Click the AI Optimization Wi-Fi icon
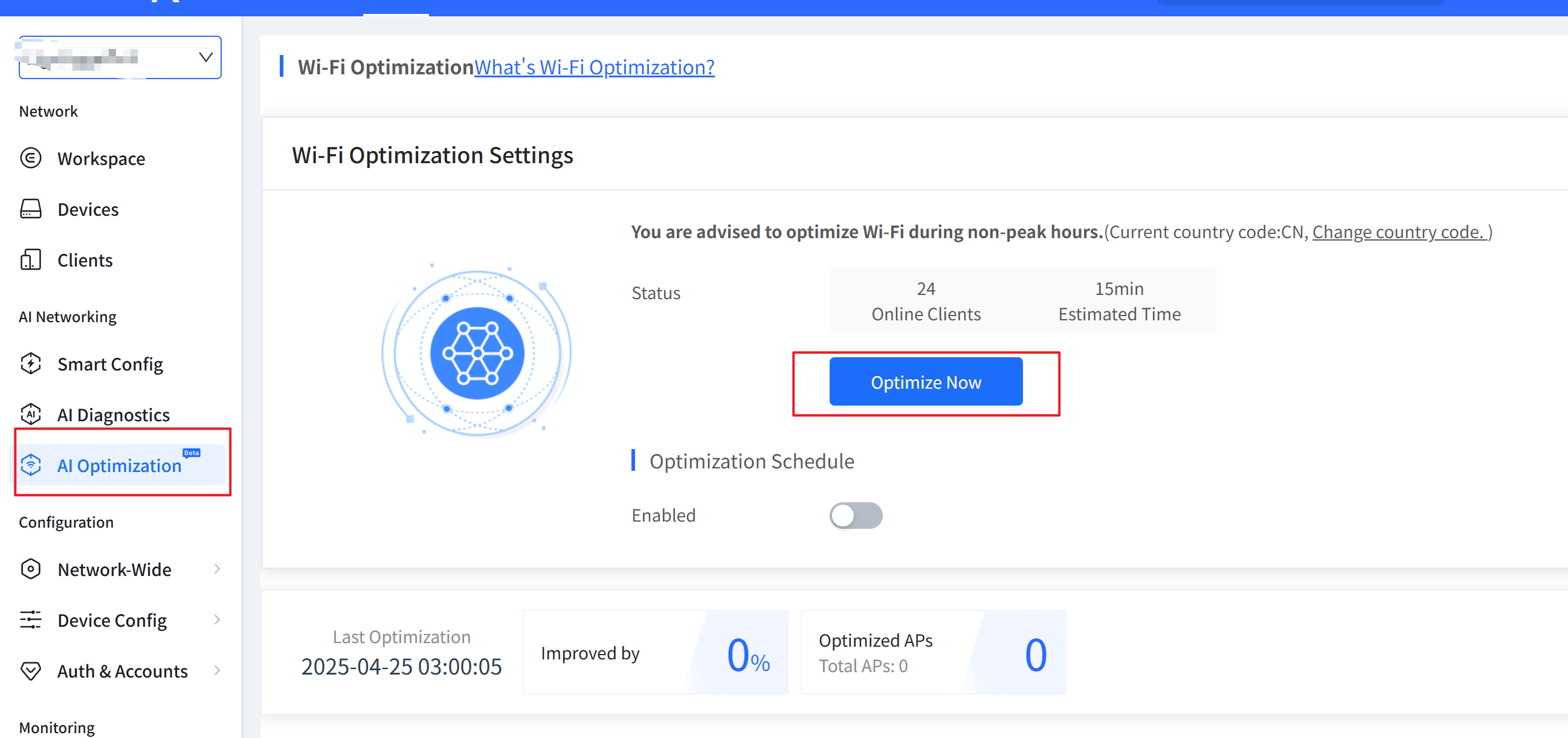 point(30,465)
